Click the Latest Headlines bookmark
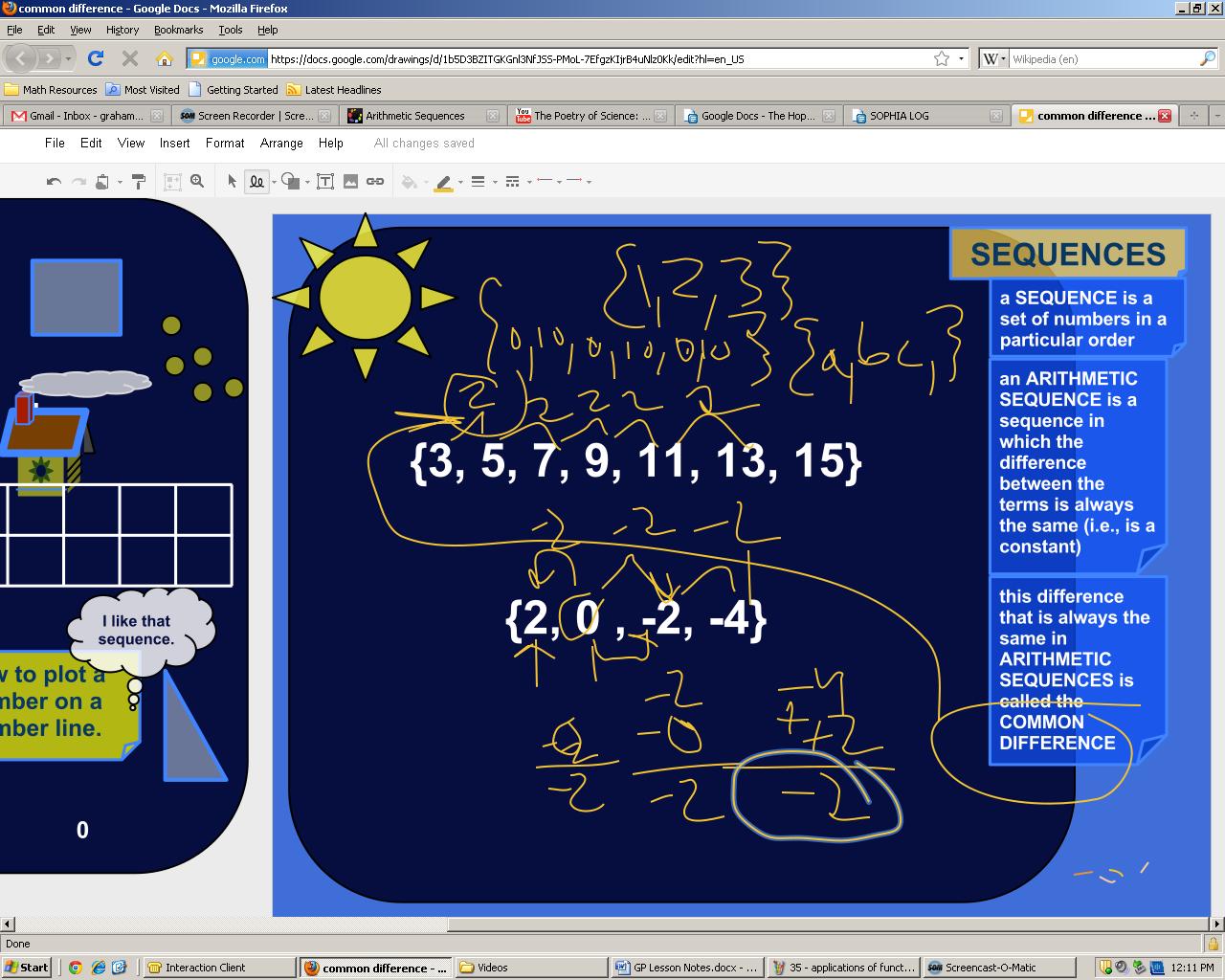This screenshot has height=980, width=1225. tap(334, 89)
